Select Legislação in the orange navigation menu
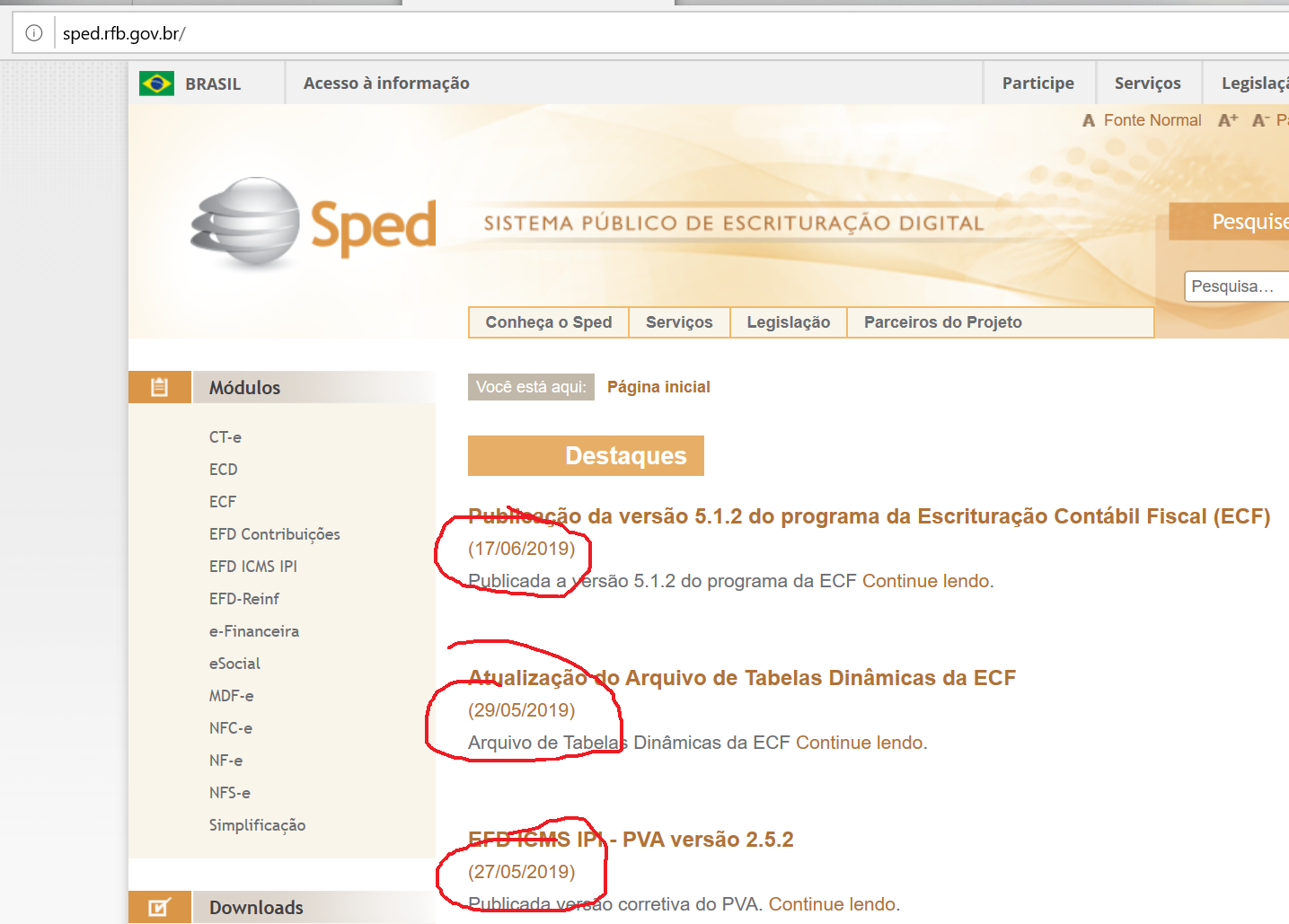 point(789,322)
